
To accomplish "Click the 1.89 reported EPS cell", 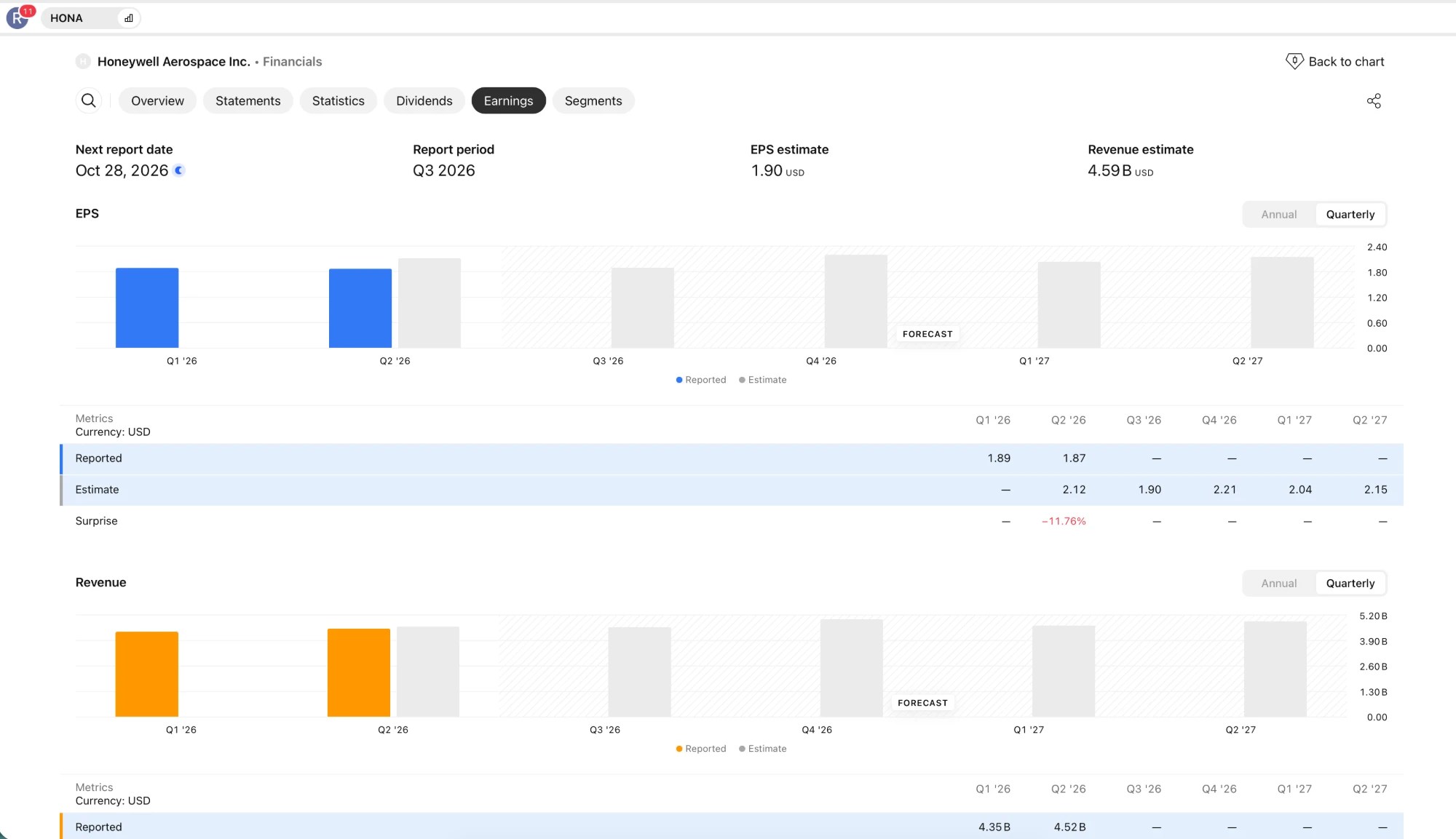I will (x=999, y=458).
